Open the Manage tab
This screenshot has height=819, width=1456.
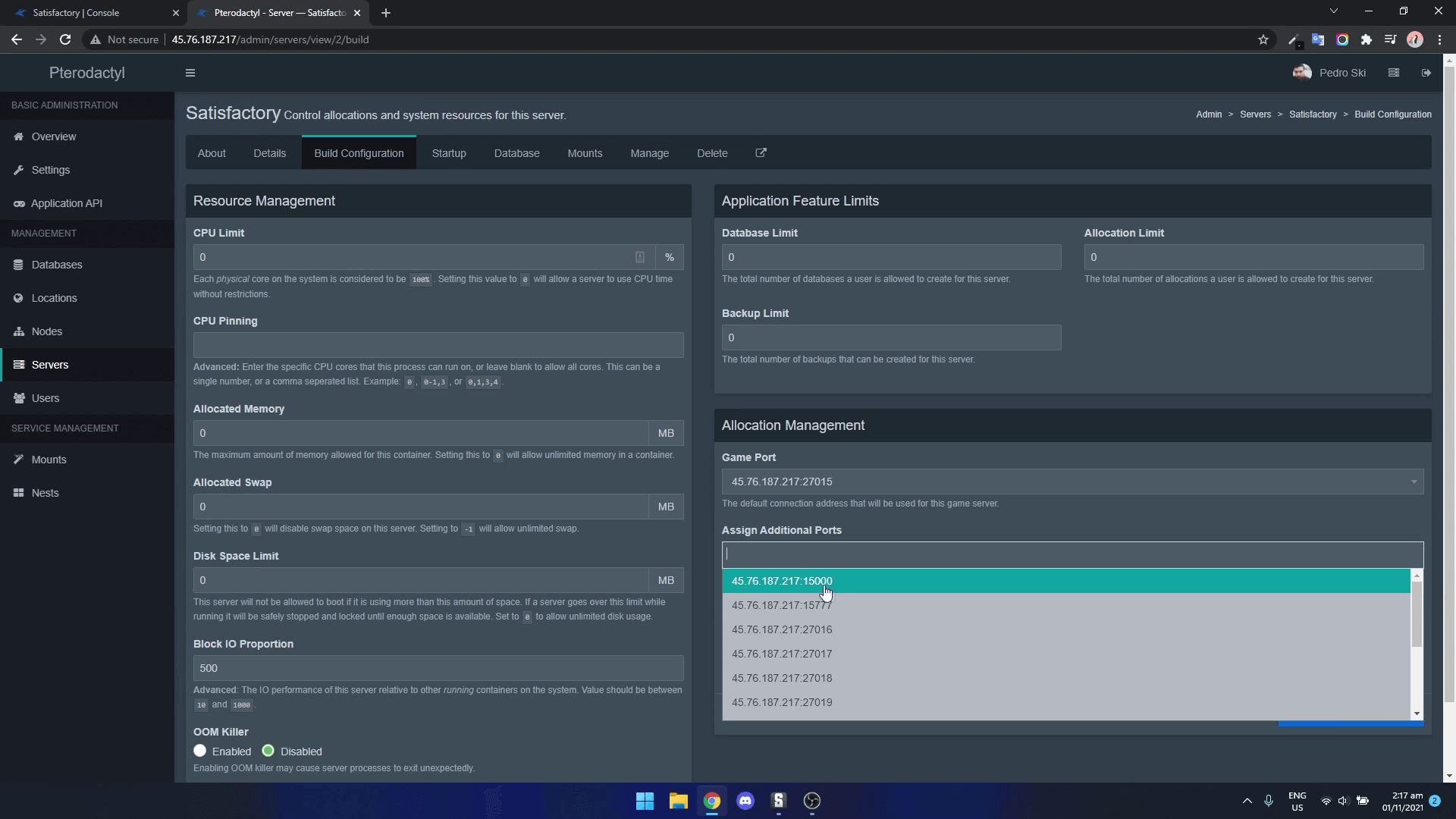[650, 153]
